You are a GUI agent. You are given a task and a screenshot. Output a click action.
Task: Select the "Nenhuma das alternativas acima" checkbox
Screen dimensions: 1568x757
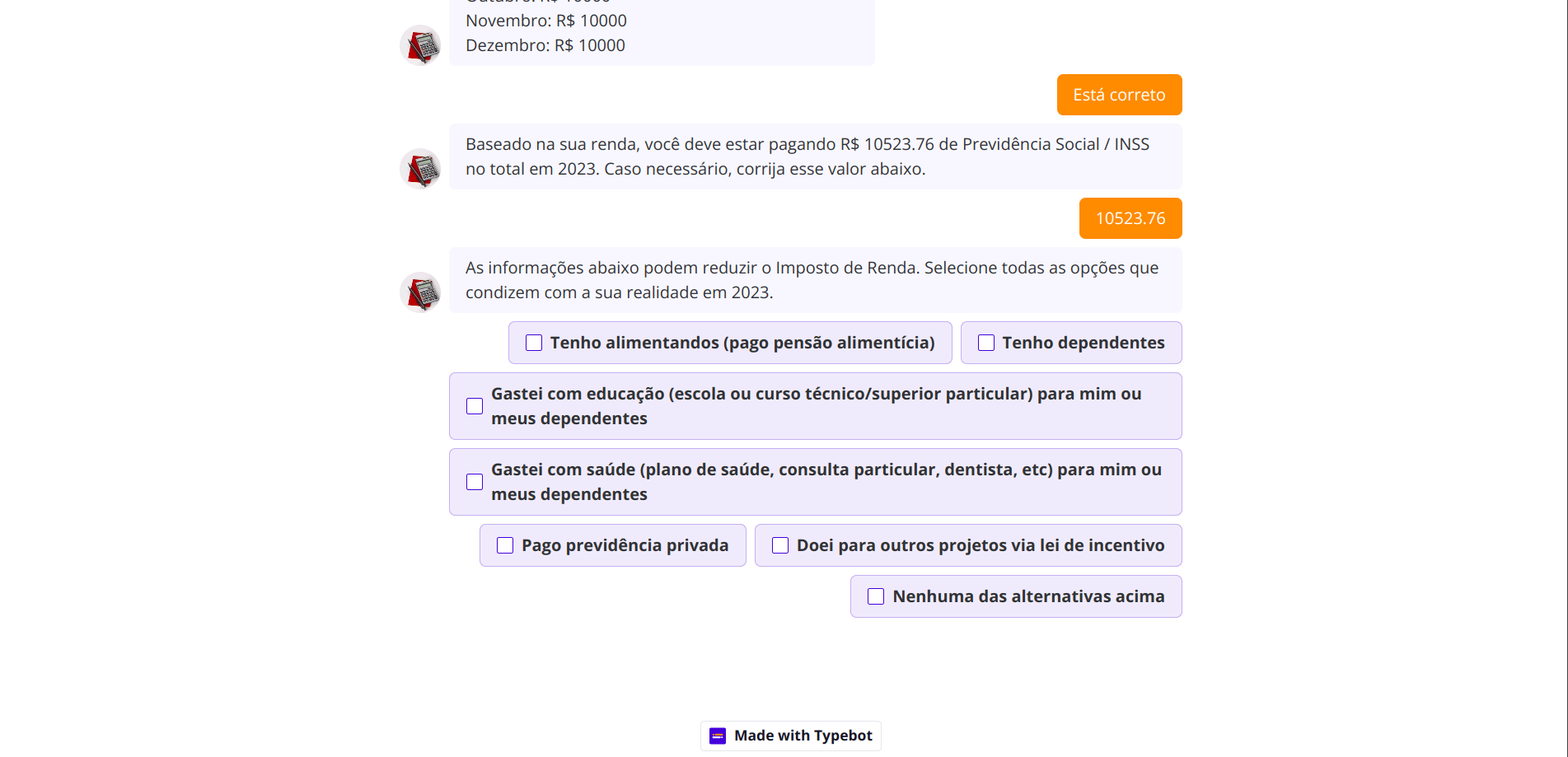coord(876,596)
